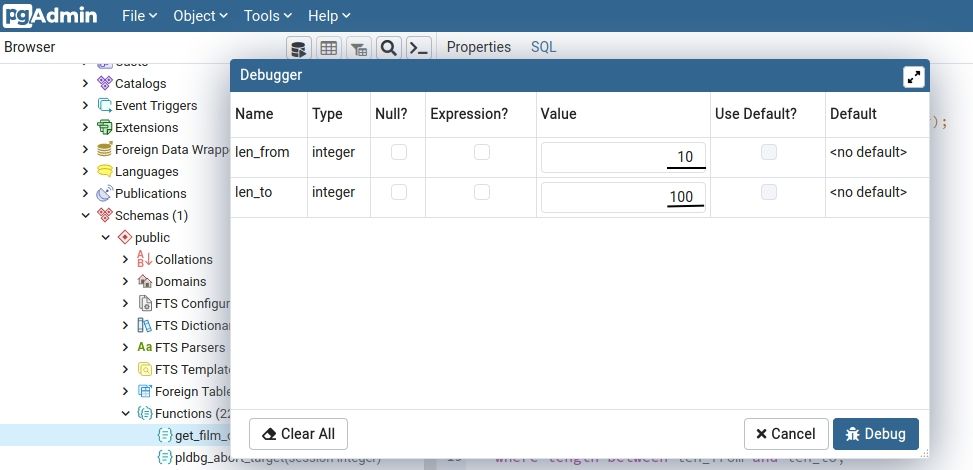The height and width of the screenshot is (470, 973).
Task: Open the PSQL terminal icon
Action: click(419, 48)
